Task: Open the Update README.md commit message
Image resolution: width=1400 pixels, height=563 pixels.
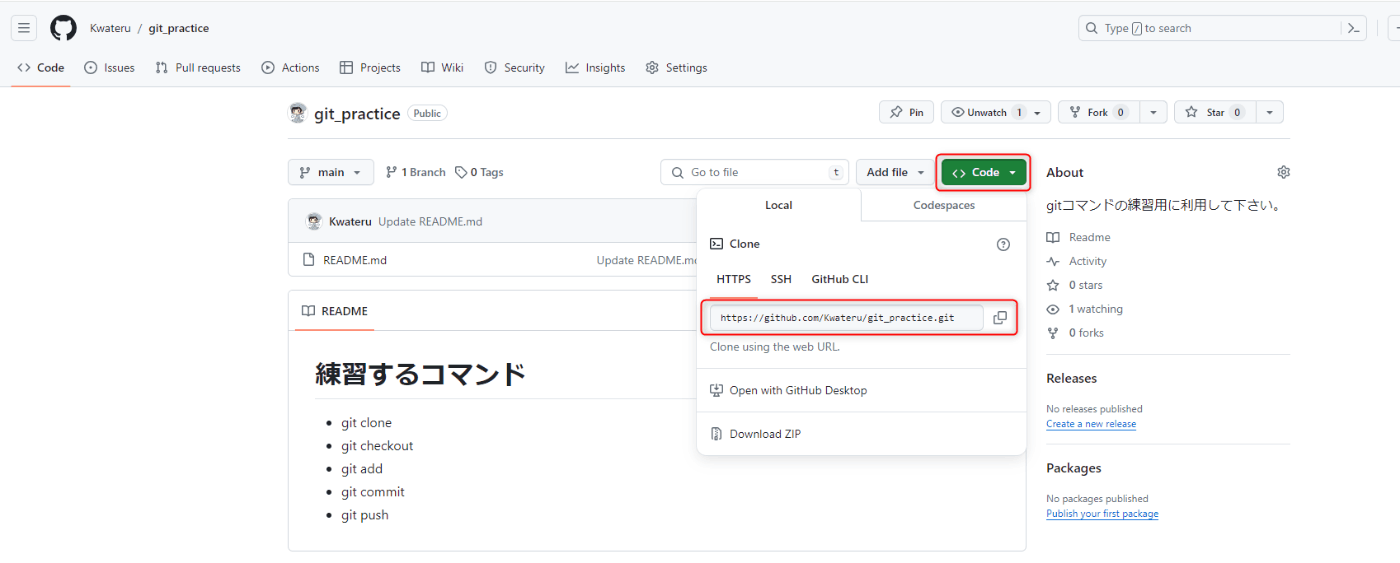Action: (x=430, y=221)
